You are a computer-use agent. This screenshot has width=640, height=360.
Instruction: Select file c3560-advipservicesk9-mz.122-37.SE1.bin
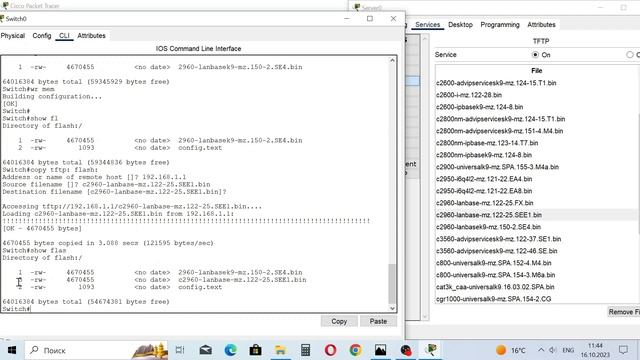point(498,239)
